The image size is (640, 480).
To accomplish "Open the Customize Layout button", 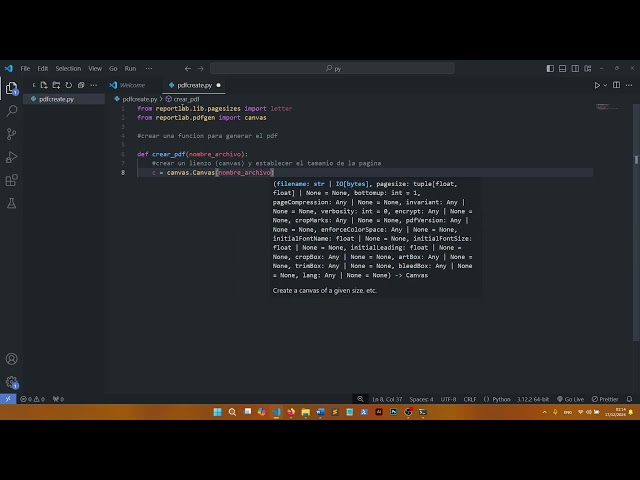I will (588, 69).
